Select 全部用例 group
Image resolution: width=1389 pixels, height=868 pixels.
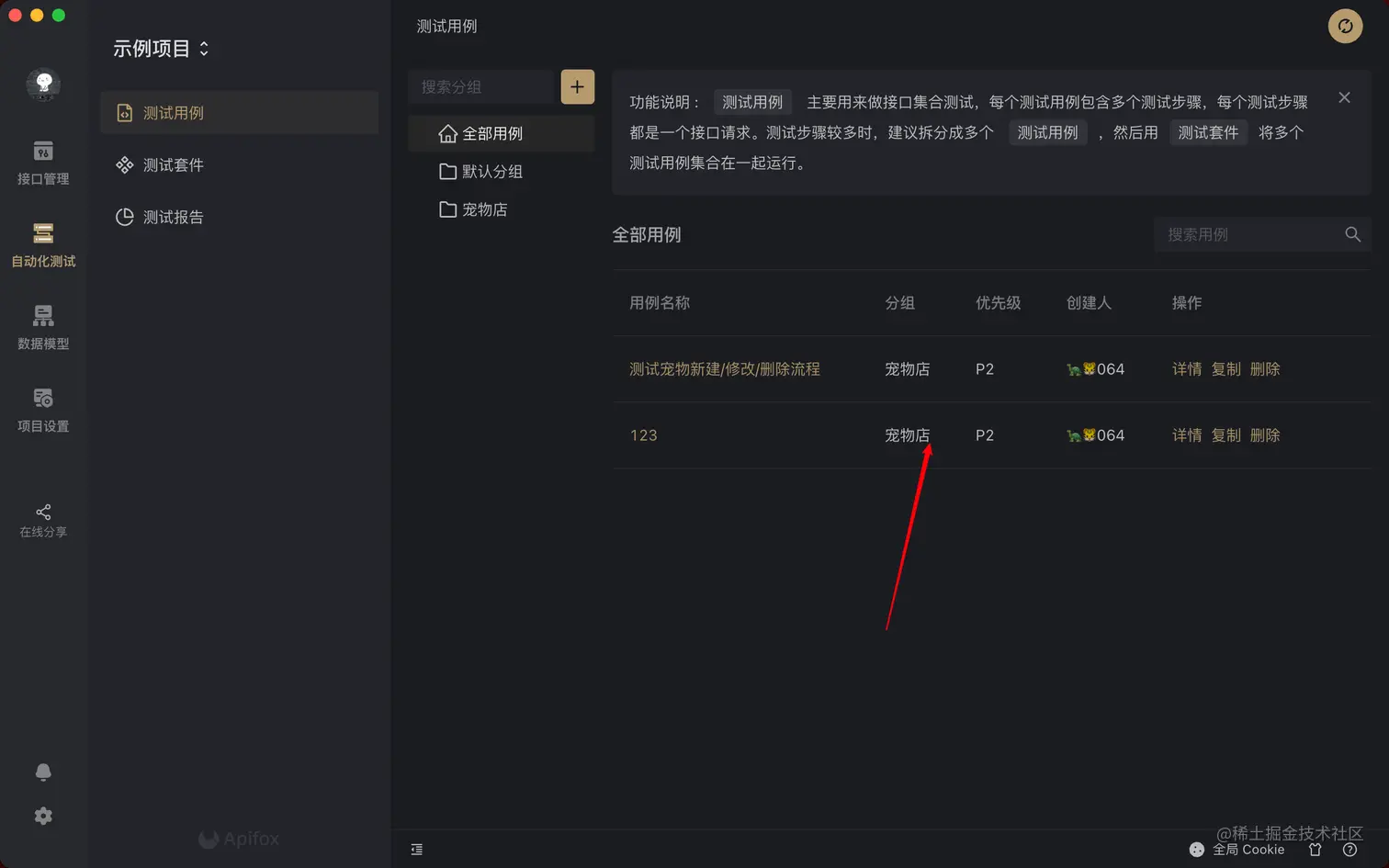502,134
